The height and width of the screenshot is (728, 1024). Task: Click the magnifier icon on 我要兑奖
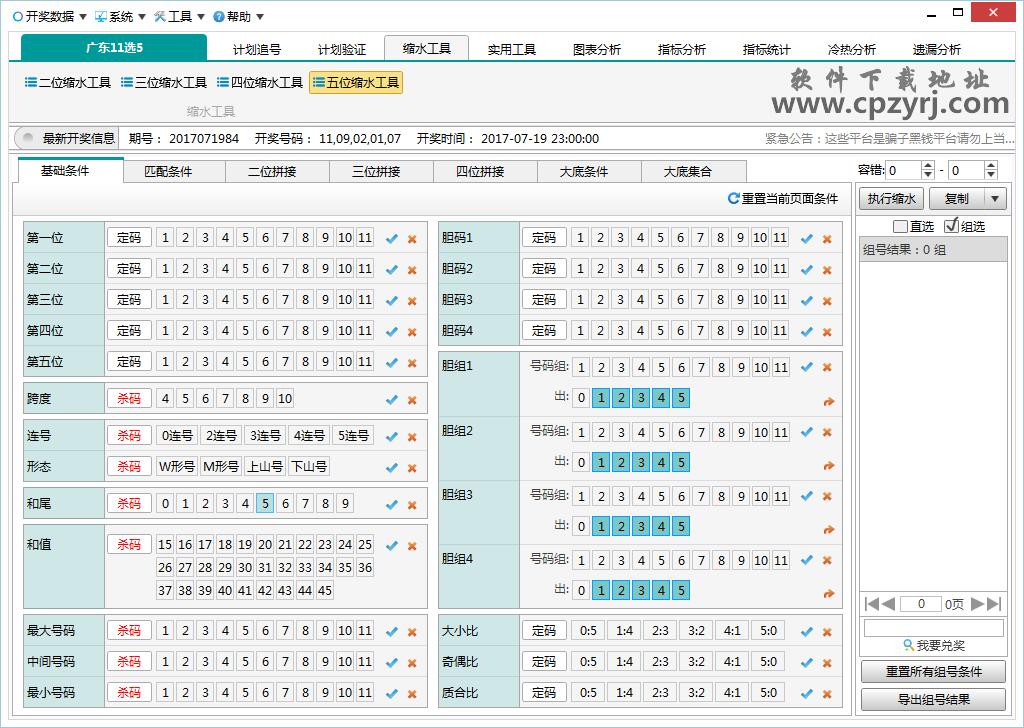(908, 643)
